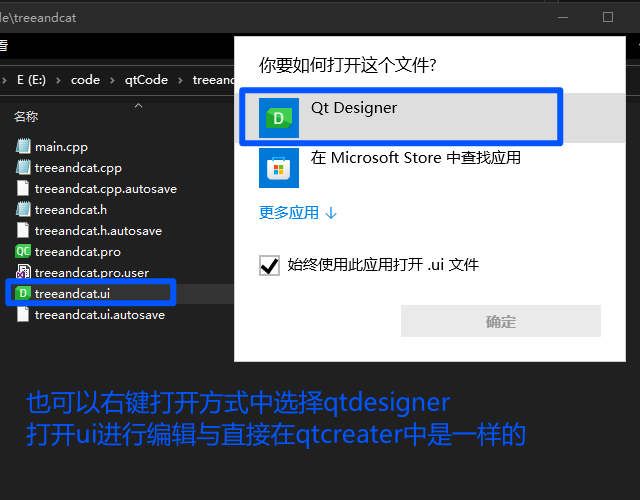640x500 pixels.
Task: Click blank icon of treeandcat.cpp.autosave
Action: [x=23, y=189]
